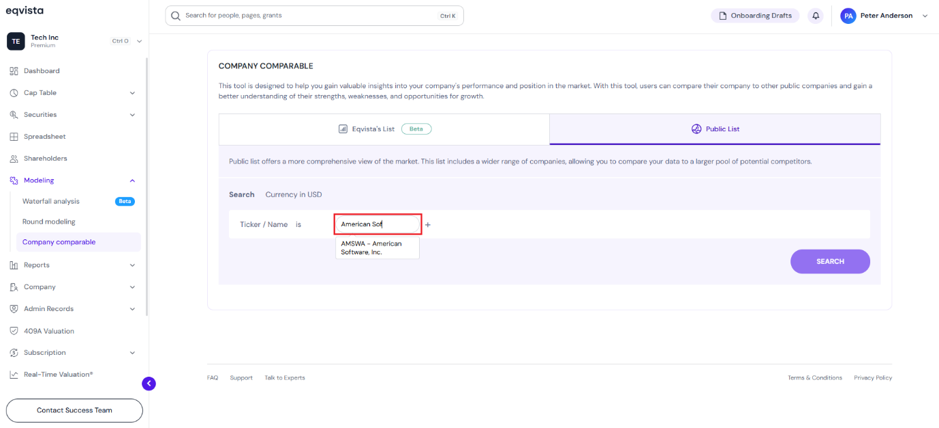Open the Shareholders page
The image size is (939, 428).
[46, 159]
